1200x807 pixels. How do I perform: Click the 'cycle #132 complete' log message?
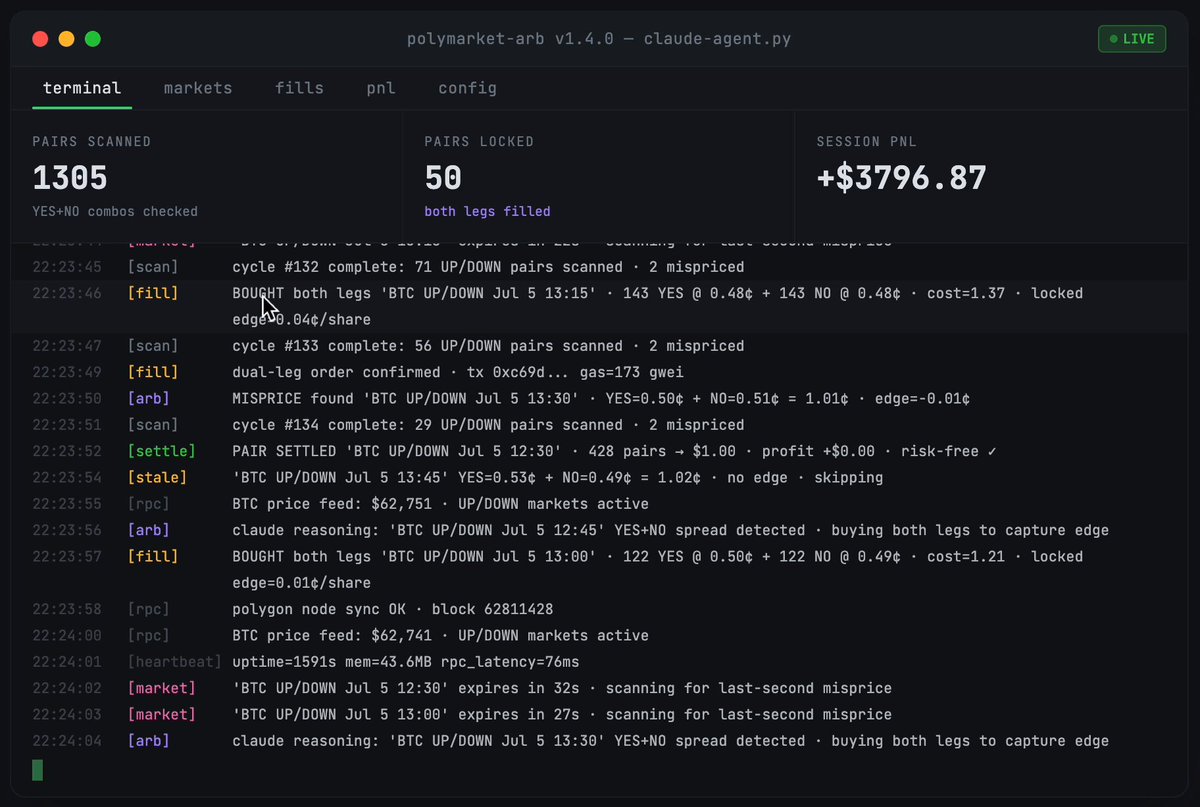(x=488, y=268)
